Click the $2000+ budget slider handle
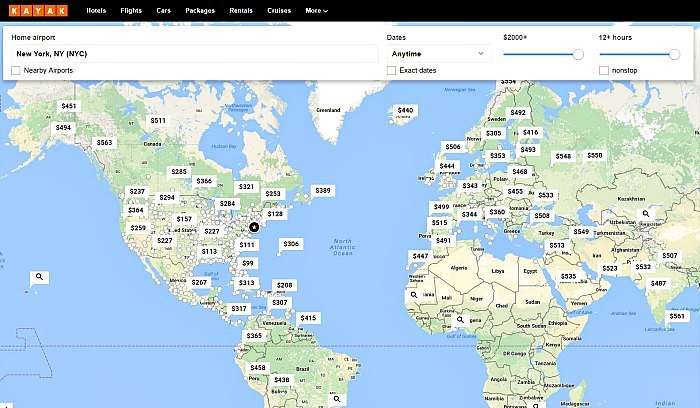Image resolution: width=700 pixels, height=408 pixels. (x=578, y=54)
